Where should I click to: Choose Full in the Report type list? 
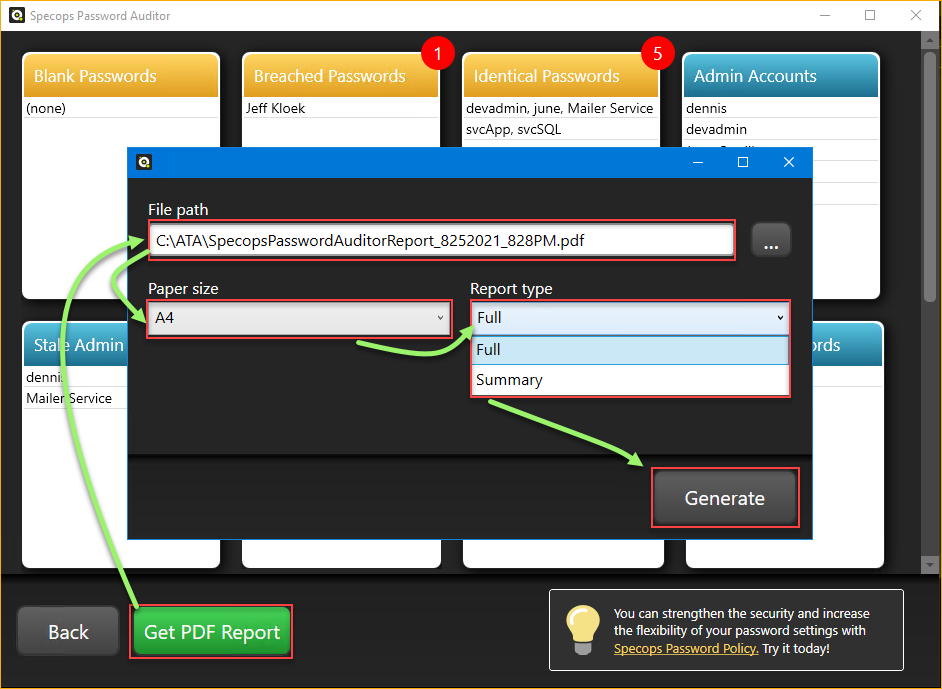(630, 350)
